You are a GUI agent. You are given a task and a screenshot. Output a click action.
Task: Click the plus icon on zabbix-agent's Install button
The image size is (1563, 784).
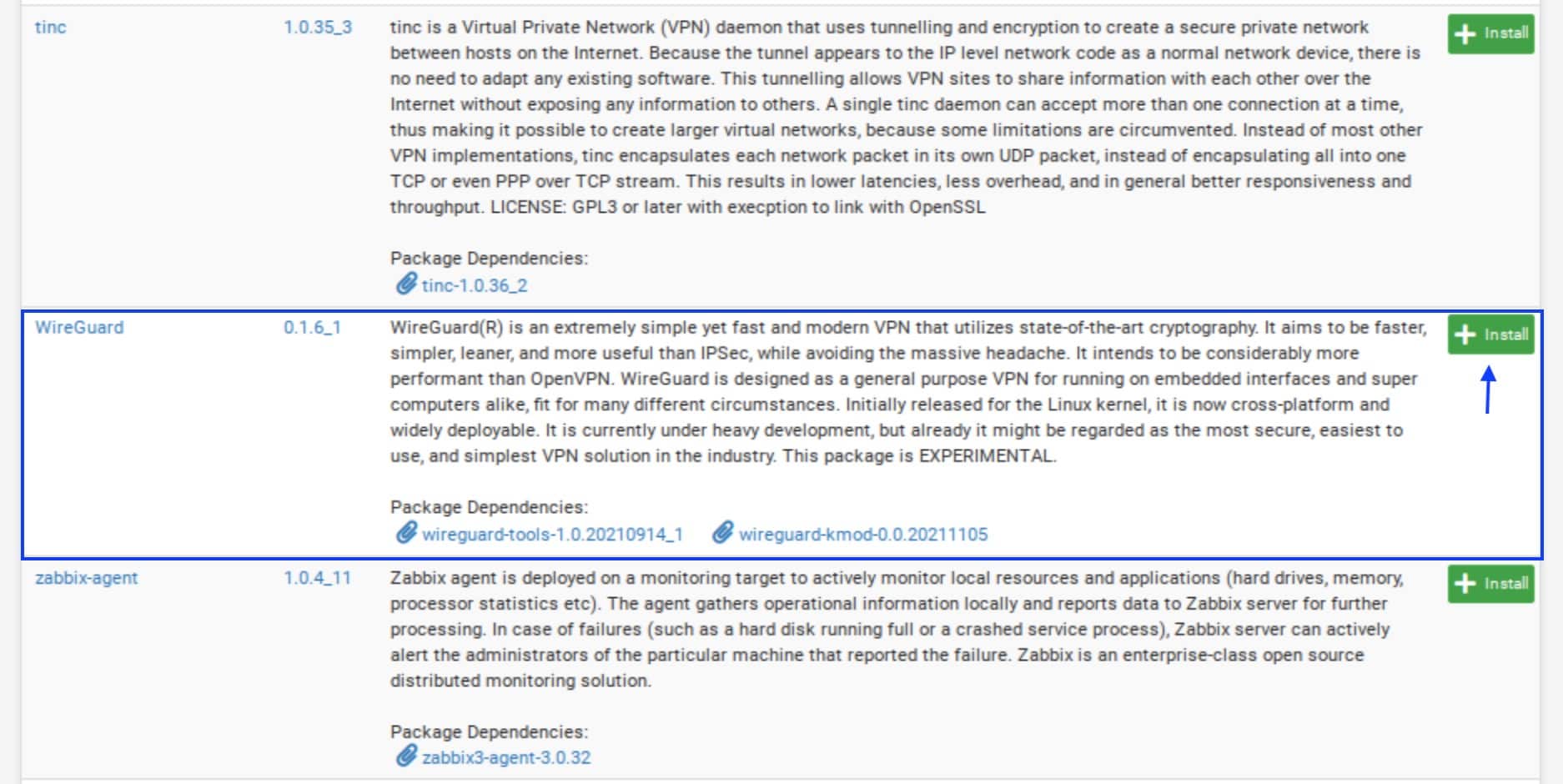1465,583
